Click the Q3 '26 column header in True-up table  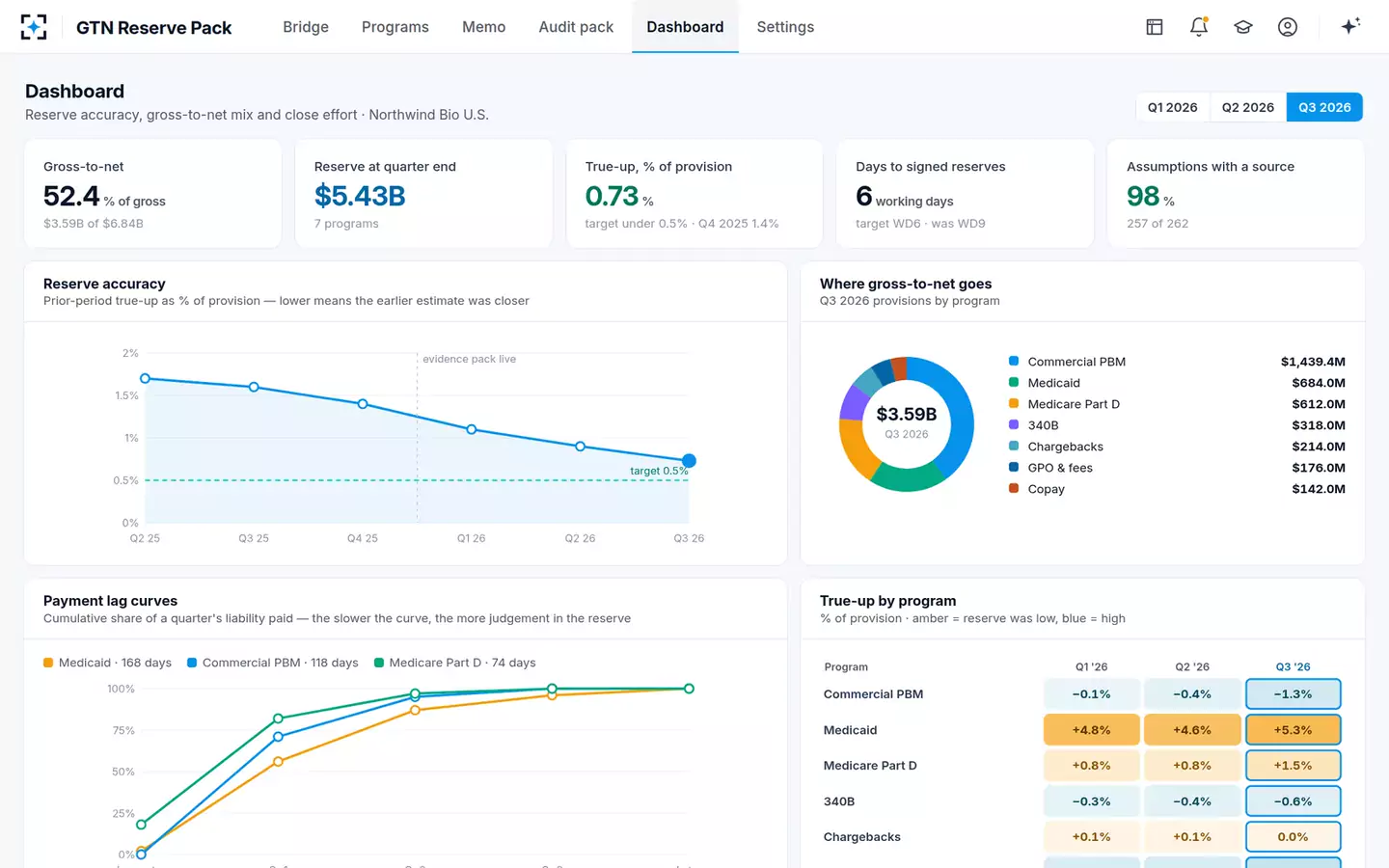pyautogui.click(x=1293, y=666)
